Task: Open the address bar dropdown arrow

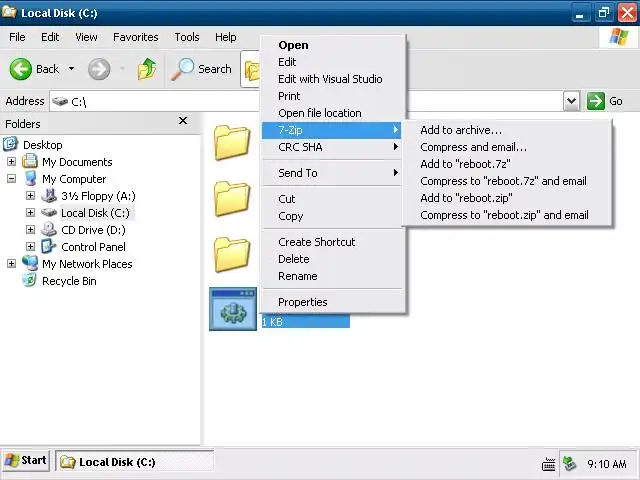Action: [x=571, y=101]
